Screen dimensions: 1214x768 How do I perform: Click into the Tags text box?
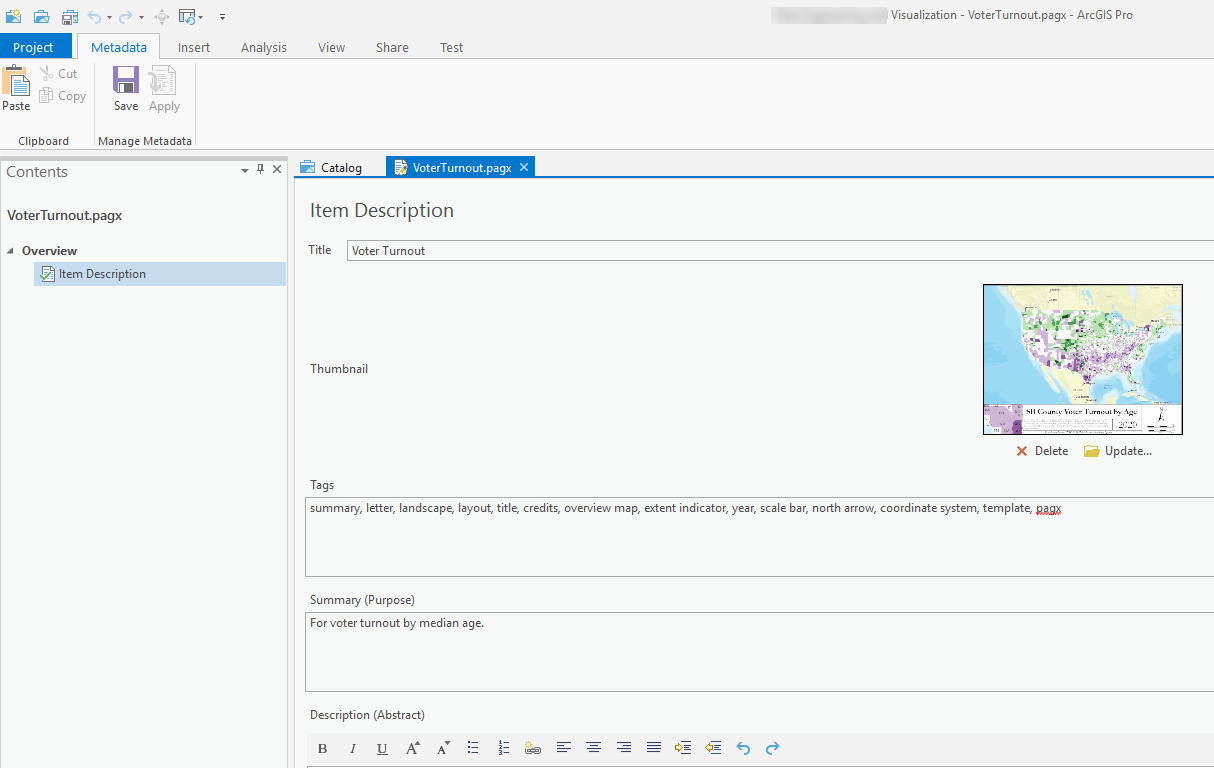(x=759, y=537)
